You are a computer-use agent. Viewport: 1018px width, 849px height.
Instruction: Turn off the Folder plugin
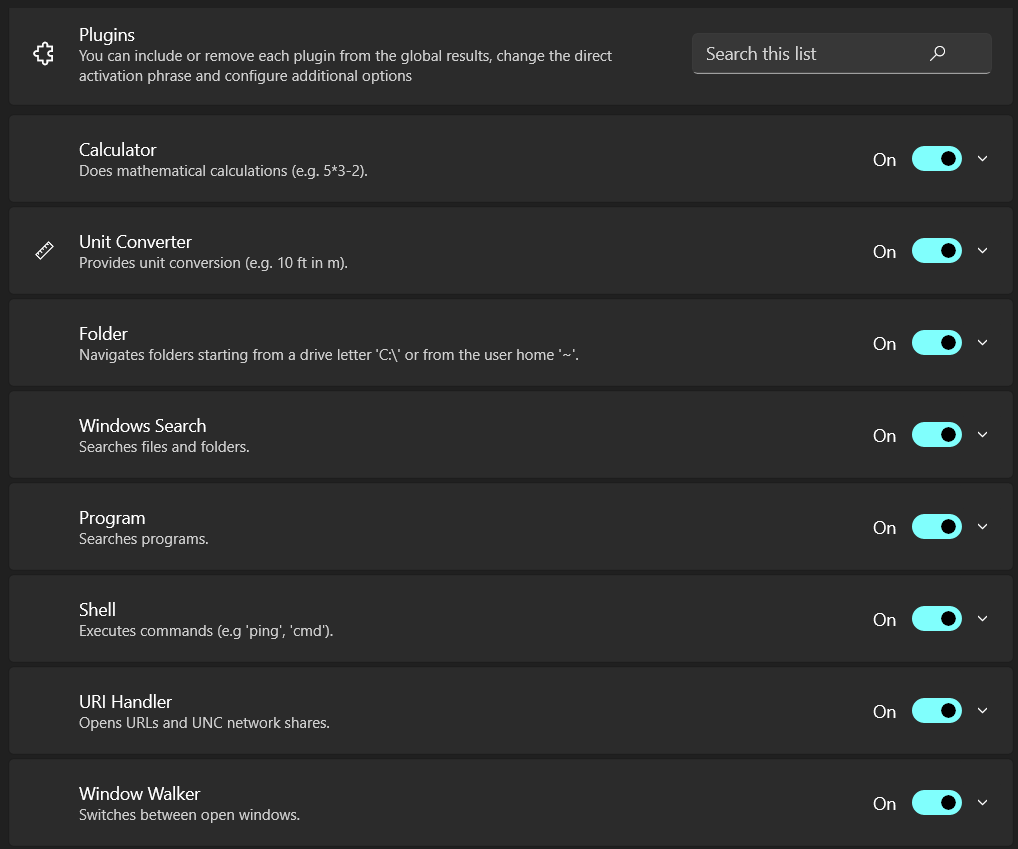pyautogui.click(x=936, y=342)
